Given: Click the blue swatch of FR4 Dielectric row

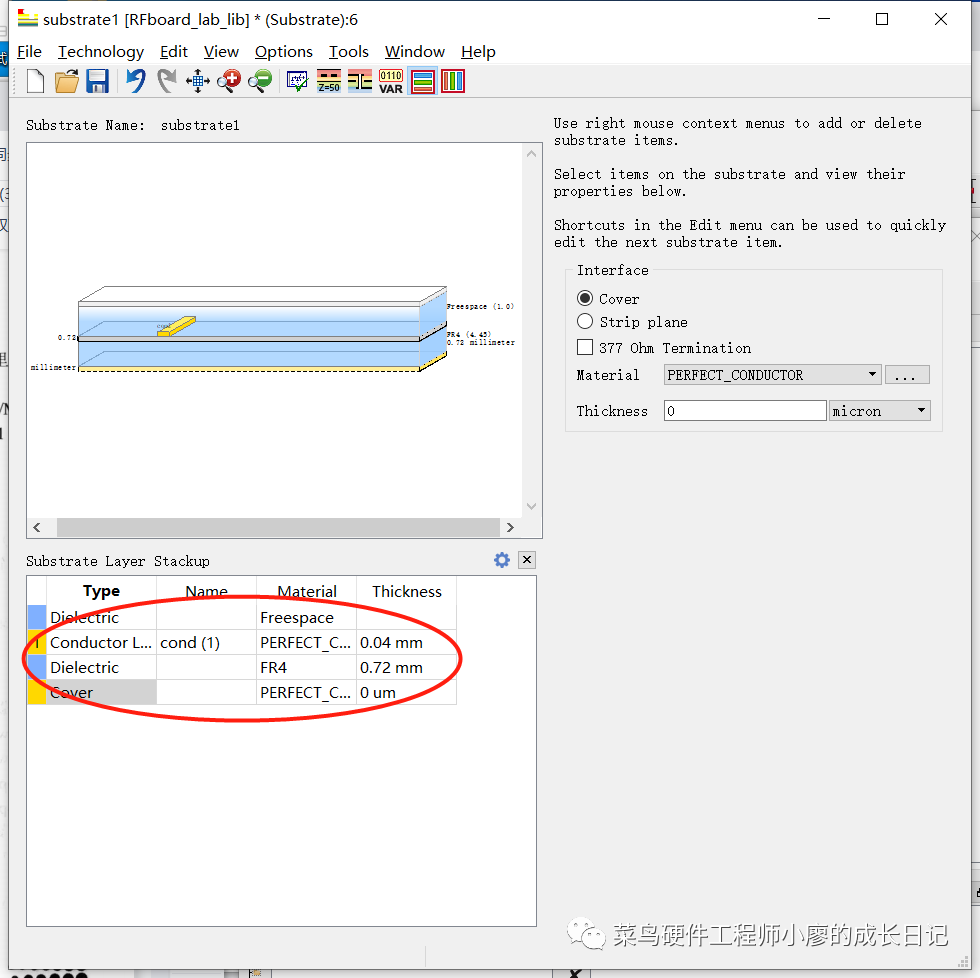Looking at the screenshot, I should [x=37, y=667].
